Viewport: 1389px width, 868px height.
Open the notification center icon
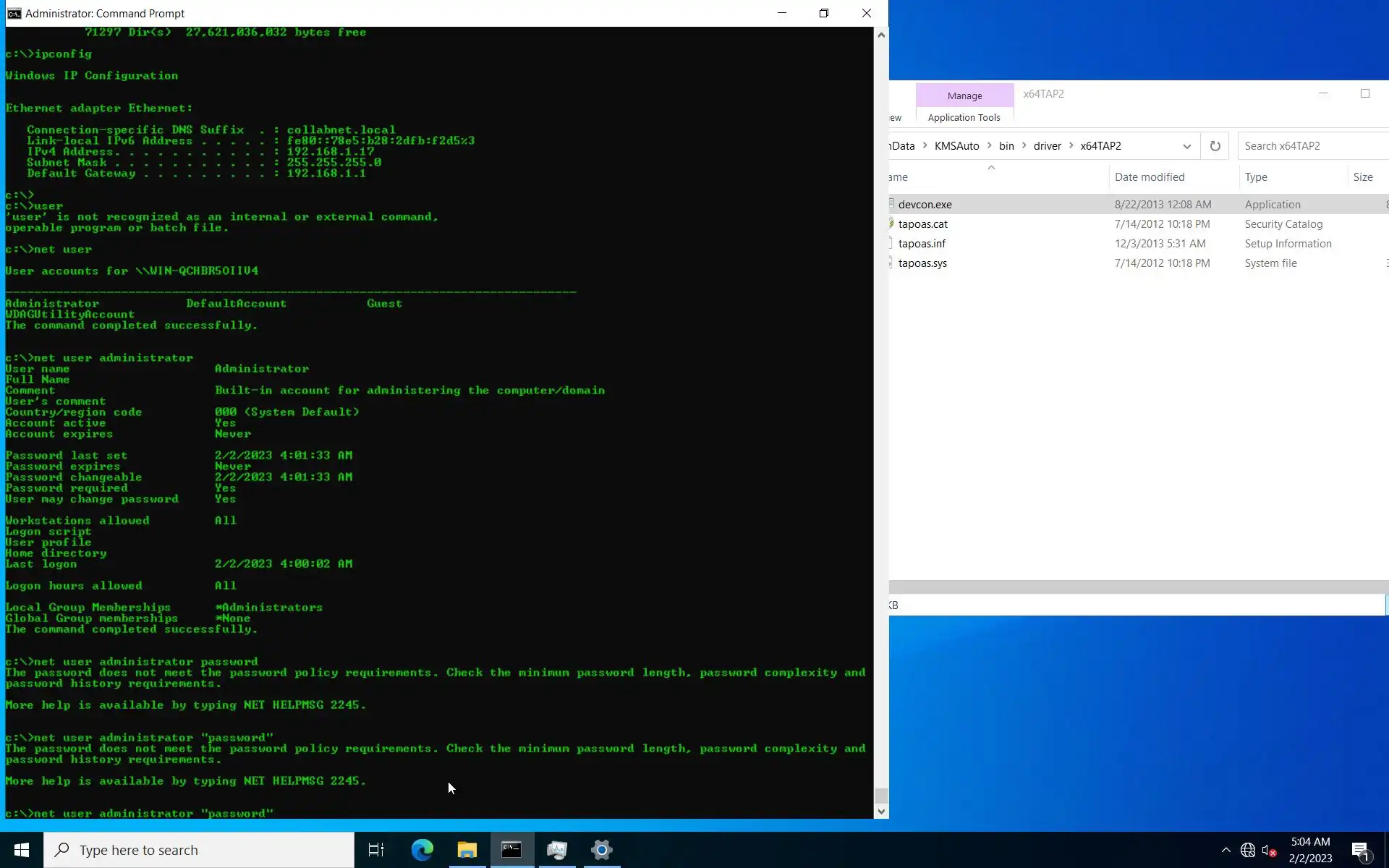tap(1360, 850)
